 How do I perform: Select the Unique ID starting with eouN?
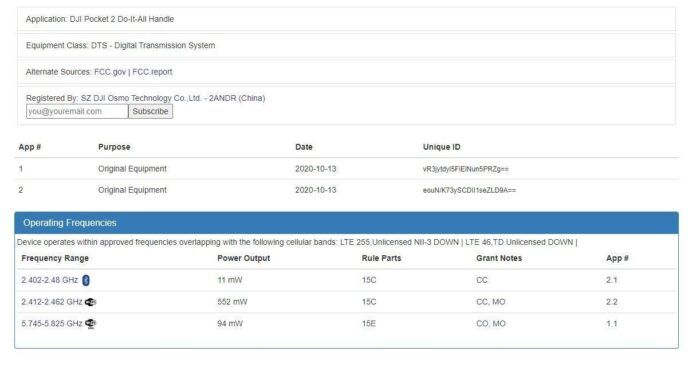coord(469,190)
